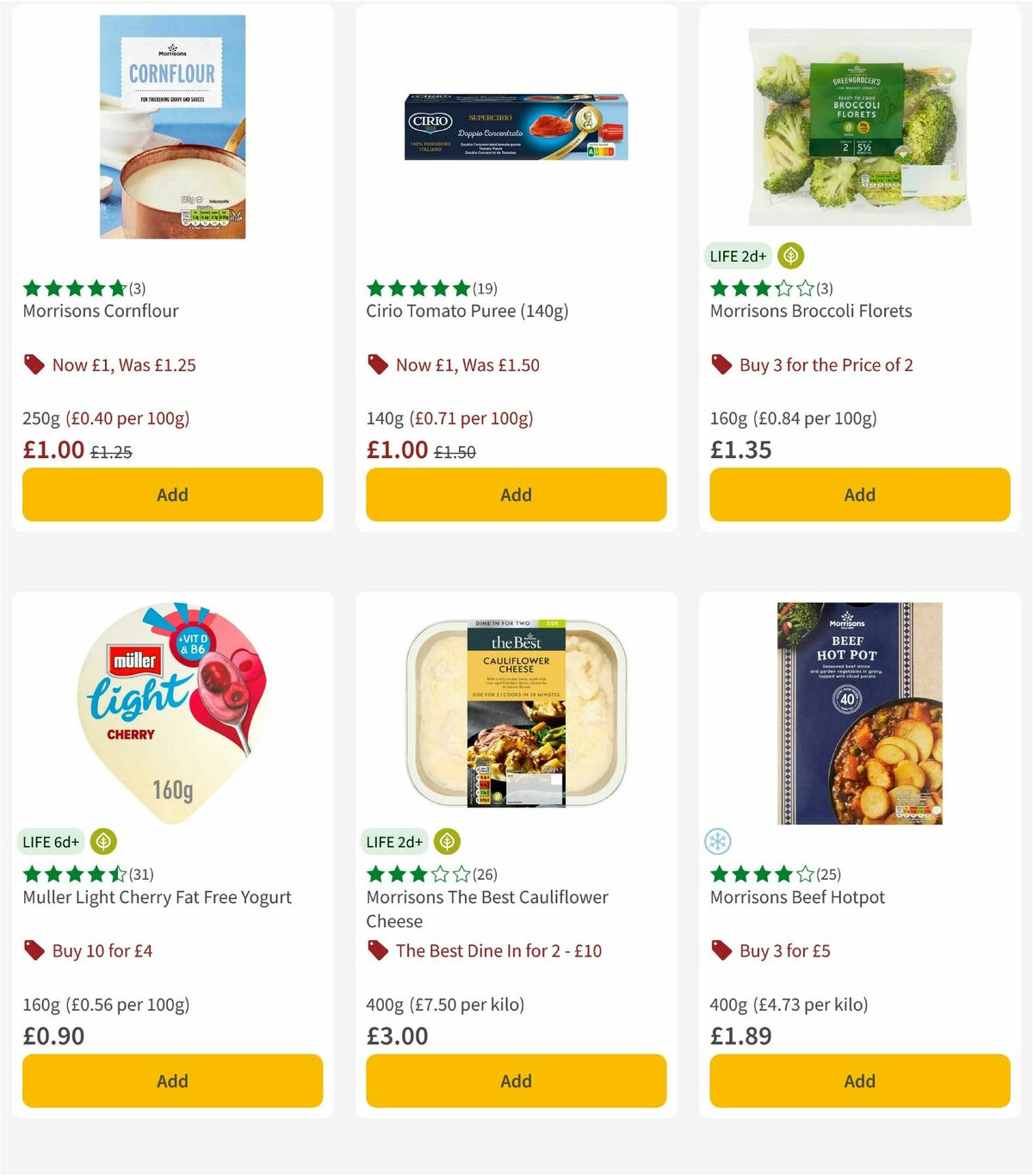
Task: Click the green organic leaf icon on Broccoli Florets
Action: pyautogui.click(x=789, y=256)
